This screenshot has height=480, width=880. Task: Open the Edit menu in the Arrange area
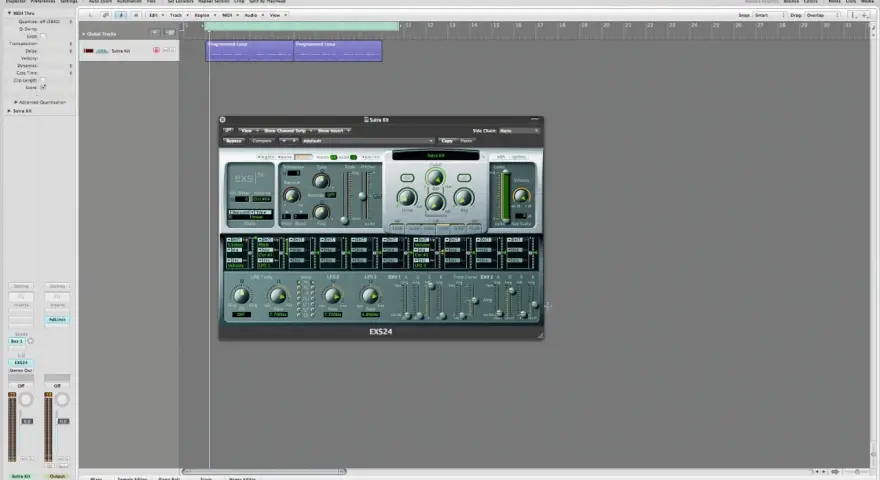pyautogui.click(x=156, y=15)
